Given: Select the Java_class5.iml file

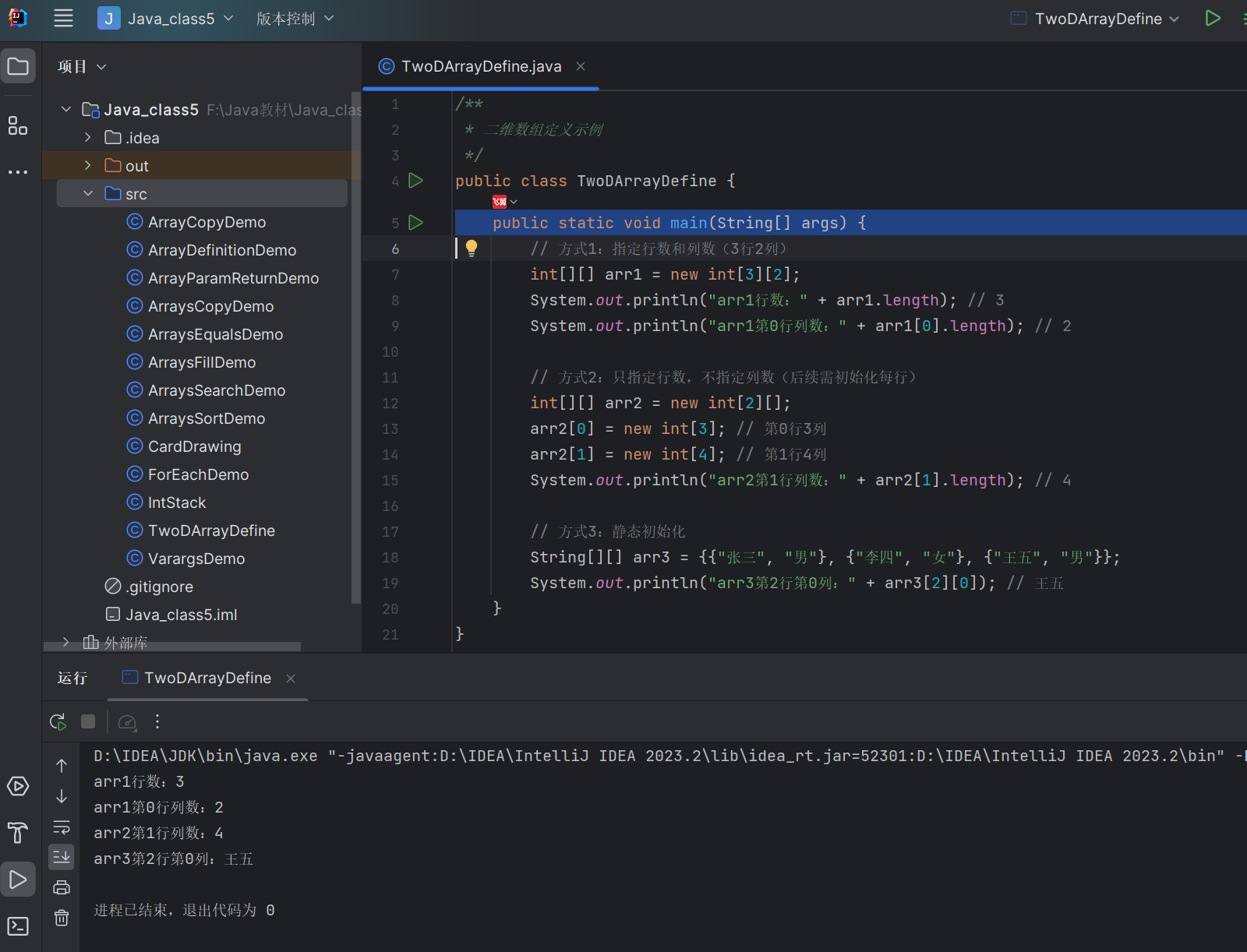Looking at the screenshot, I should [182, 615].
